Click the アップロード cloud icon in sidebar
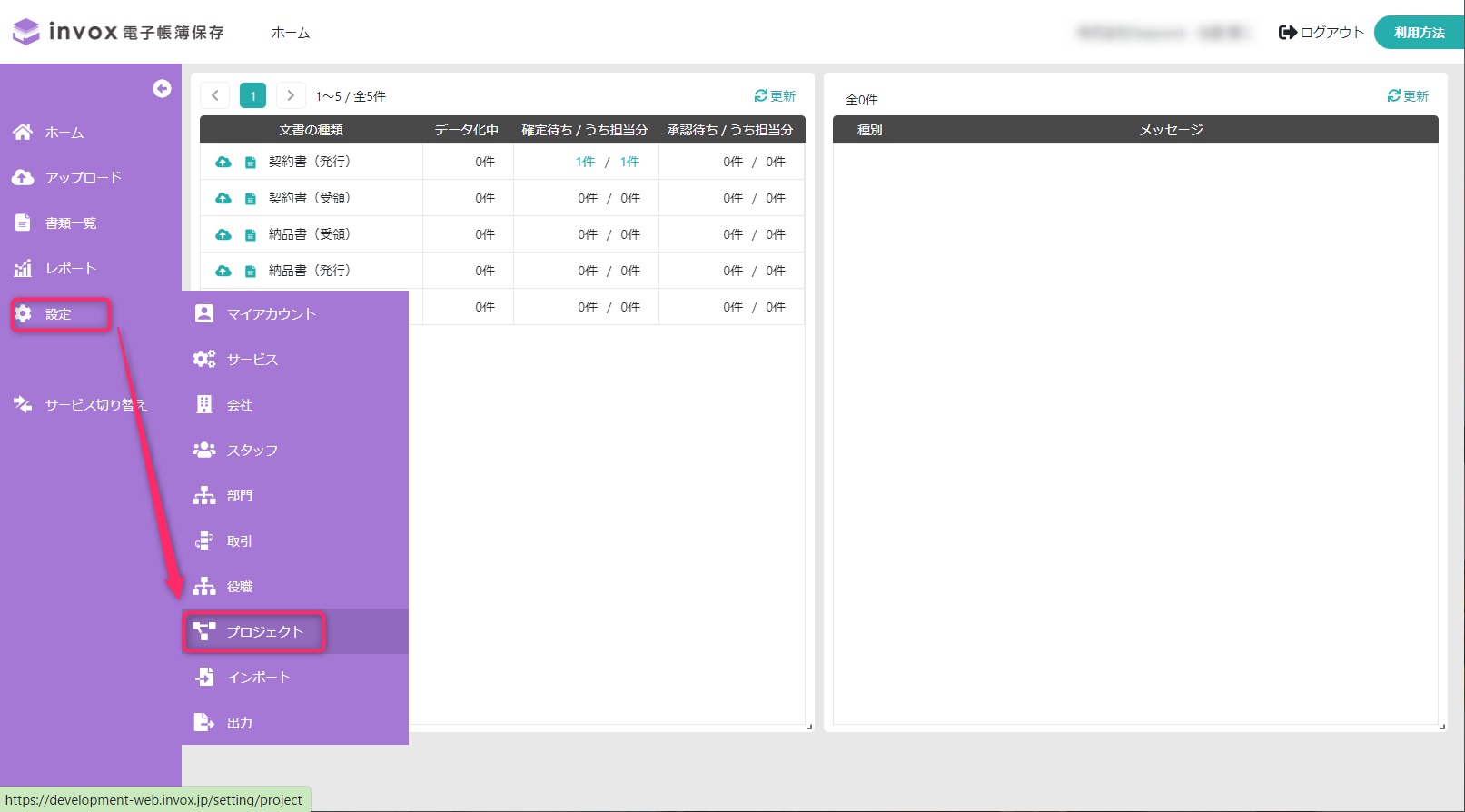This screenshot has height=812, width=1465. coord(23,178)
